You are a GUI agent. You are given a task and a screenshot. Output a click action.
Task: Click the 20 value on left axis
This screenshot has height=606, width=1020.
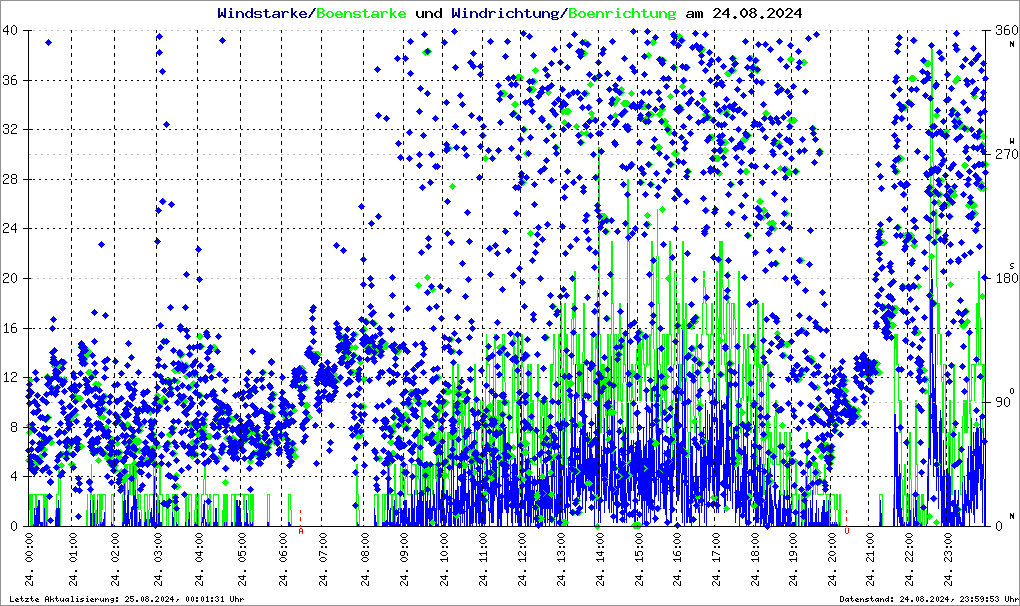(x=13, y=279)
